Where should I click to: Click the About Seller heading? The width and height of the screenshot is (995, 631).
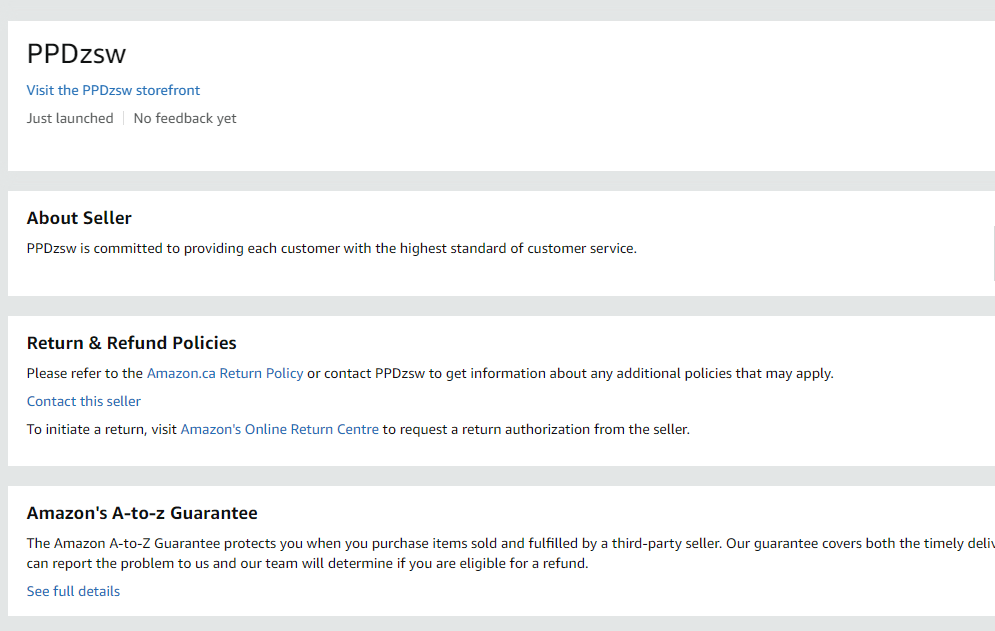pyautogui.click(x=79, y=218)
